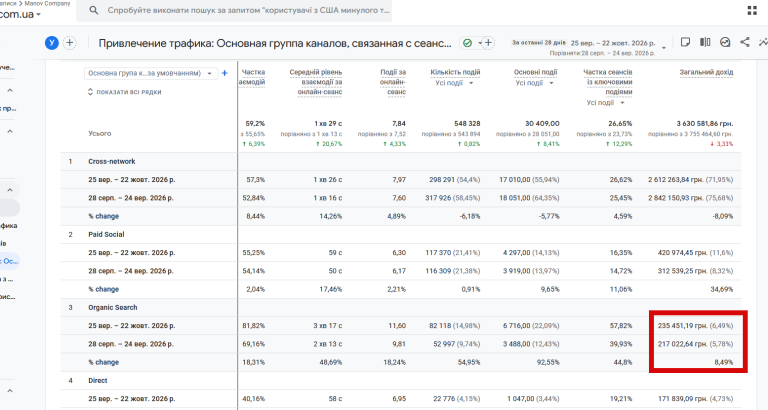Open the primary channel group dimension dropdown
Viewport: 768px width, 410px height.
[151, 73]
